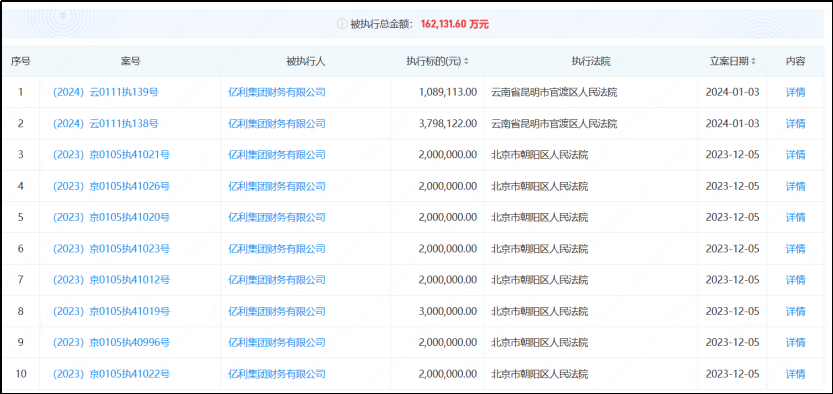Select 北京市朝阳区人民法院 in row 10
Image resolution: width=833 pixels, height=394 pixels.
pyautogui.click(x=540, y=374)
